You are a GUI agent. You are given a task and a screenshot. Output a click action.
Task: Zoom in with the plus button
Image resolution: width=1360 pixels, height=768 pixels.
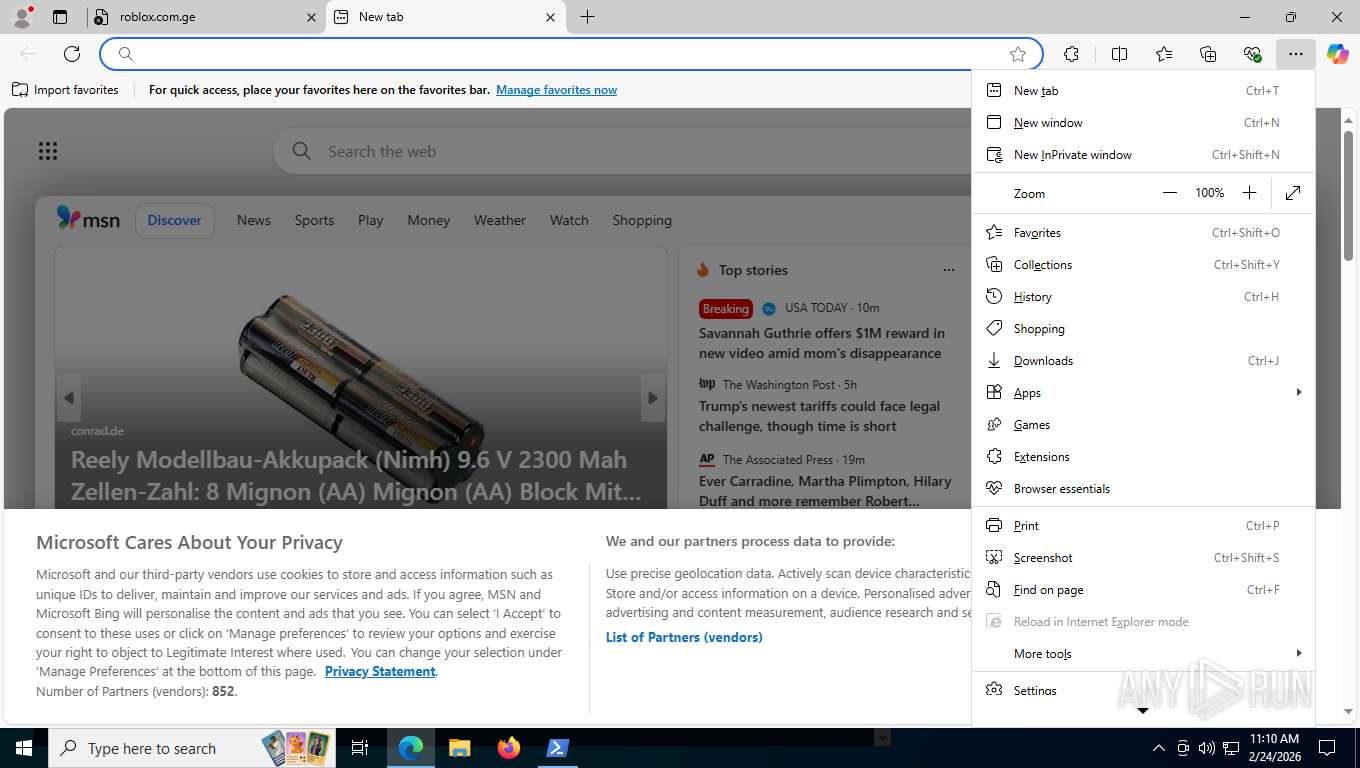click(1249, 193)
